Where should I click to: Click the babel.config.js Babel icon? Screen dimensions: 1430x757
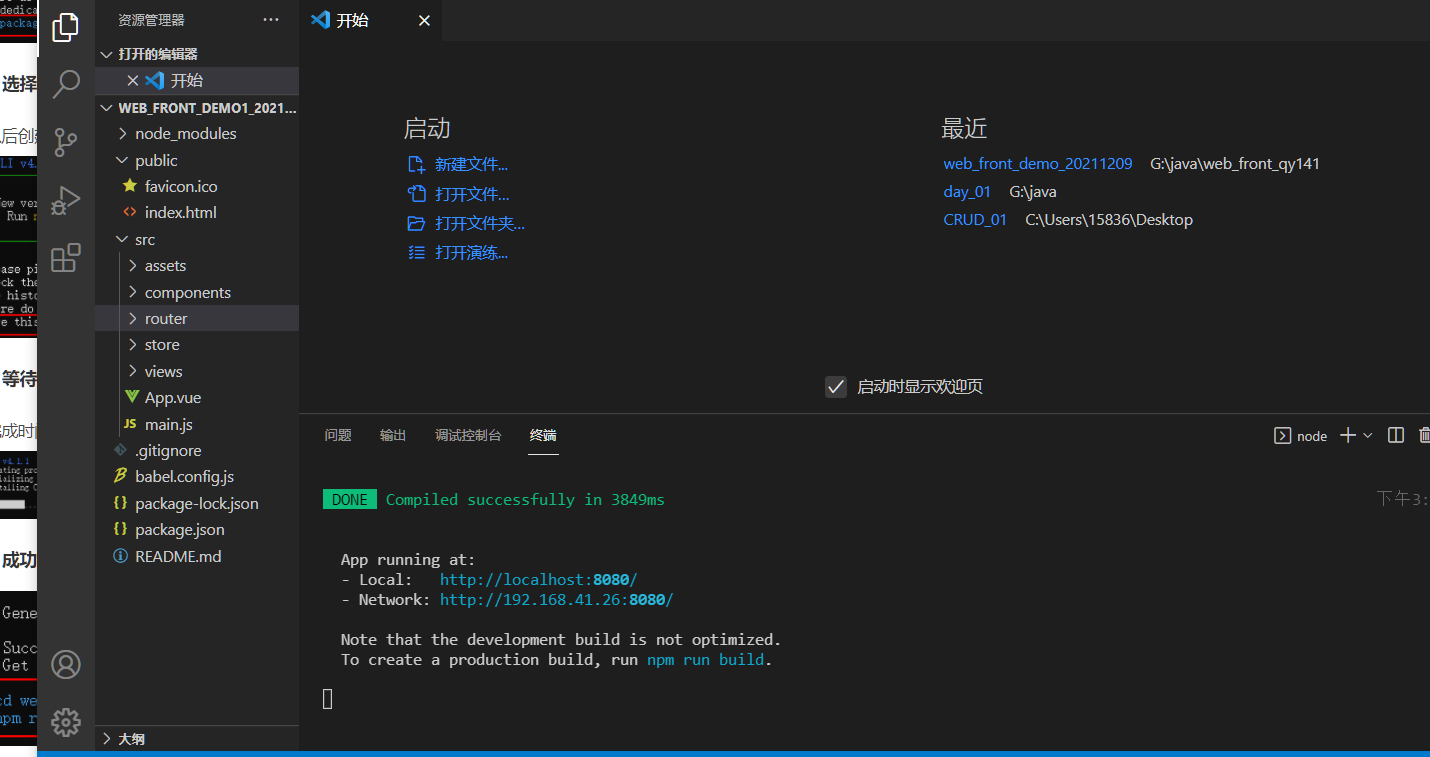[120, 476]
